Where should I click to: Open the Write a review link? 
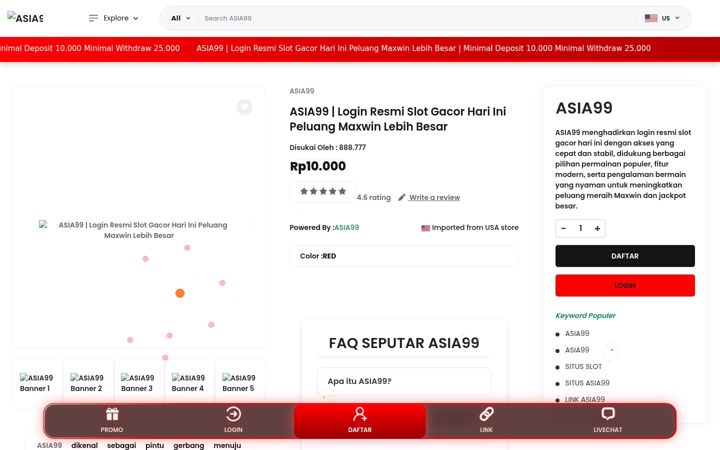coord(434,197)
